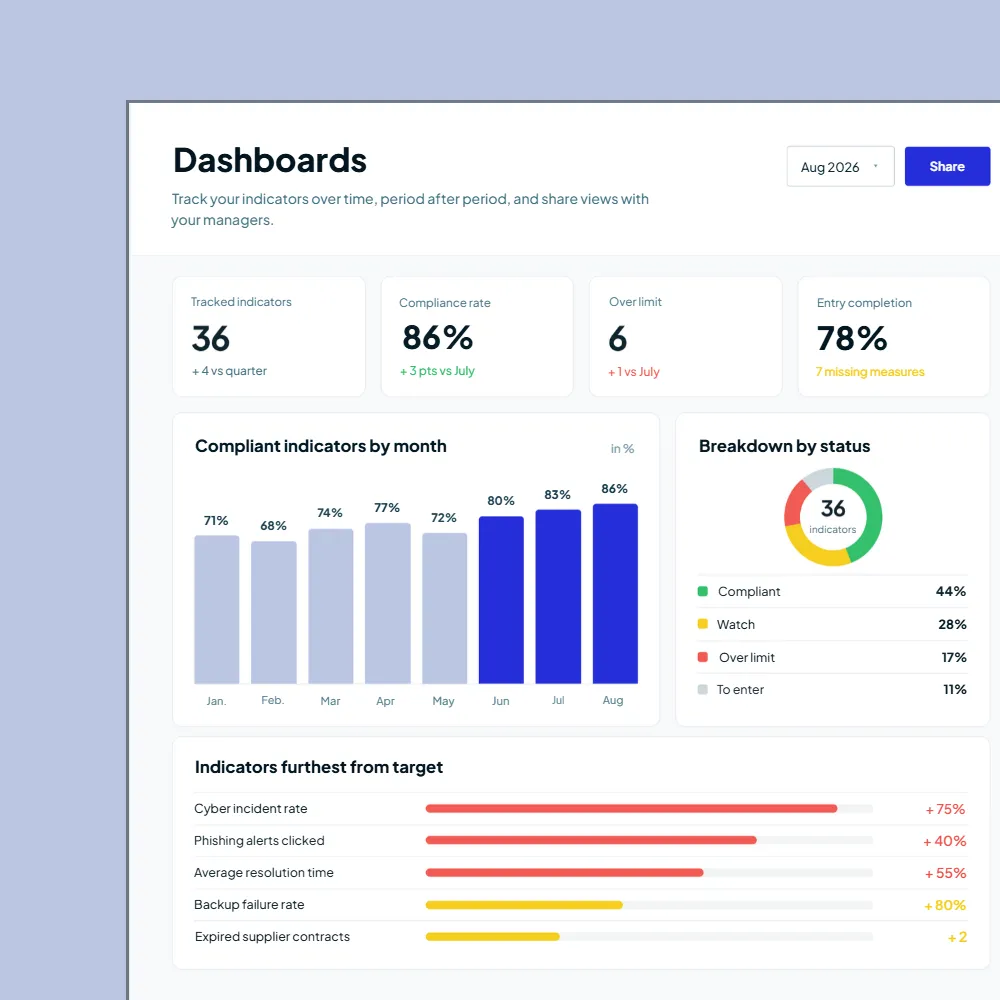Screen dimensions: 1000x1000
Task: Select the Over limit summary card
Action: [685, 336]
